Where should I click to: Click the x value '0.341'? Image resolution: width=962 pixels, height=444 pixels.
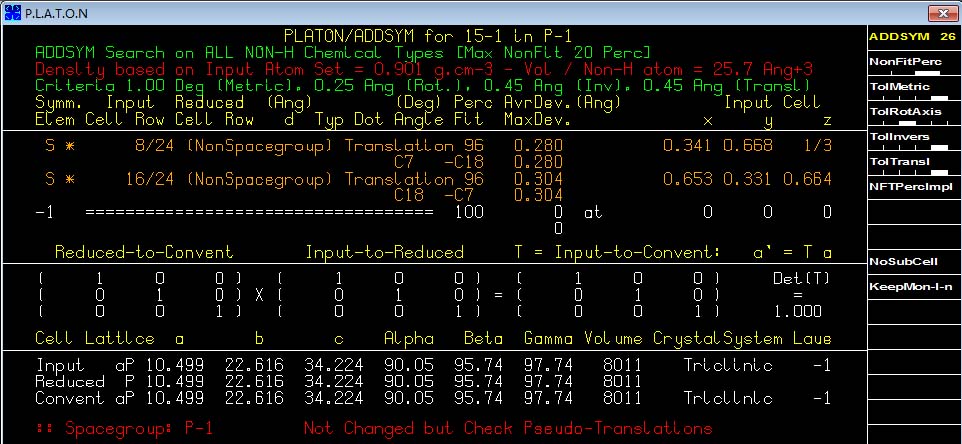[x=687, y=146]
